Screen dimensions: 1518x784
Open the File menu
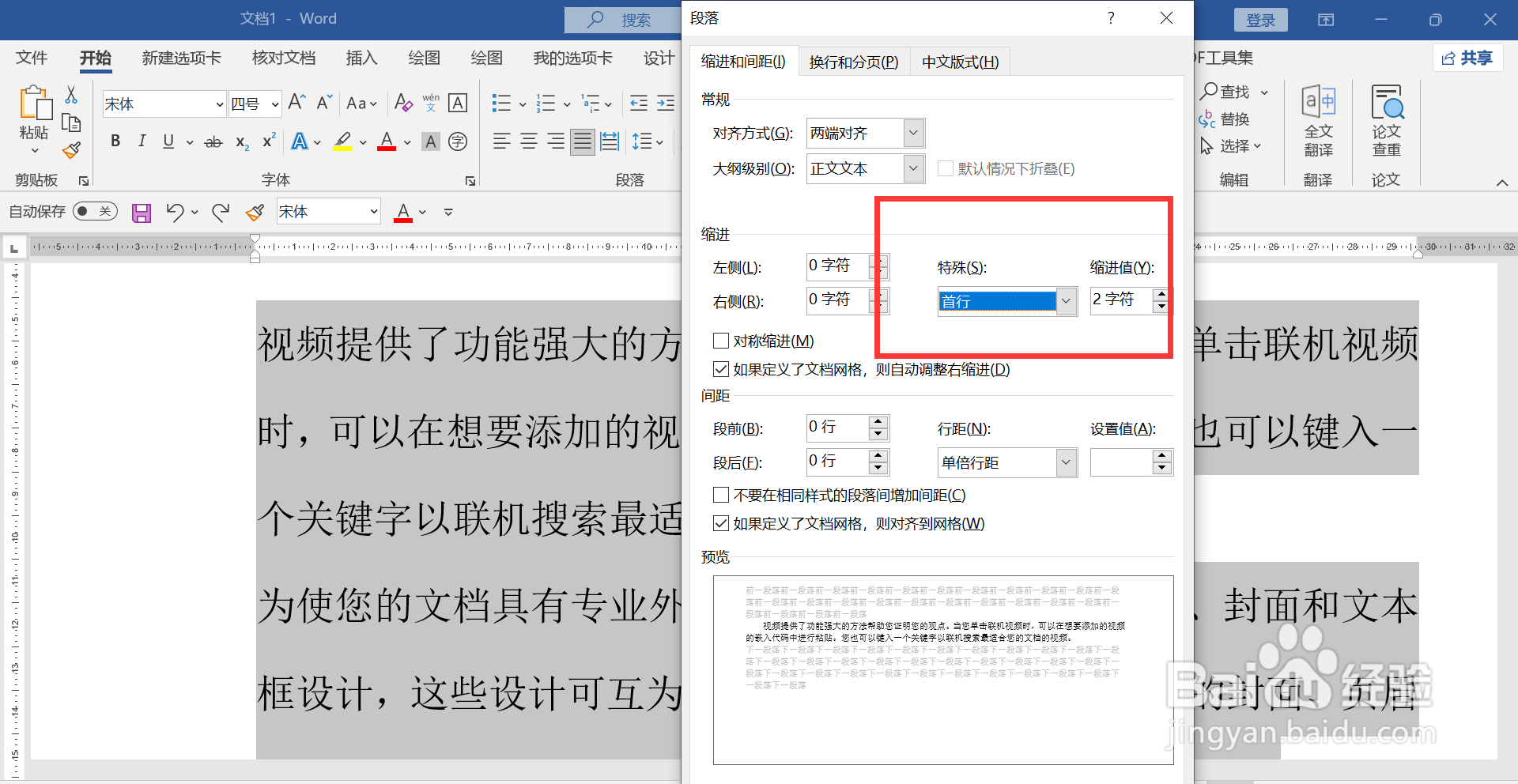pos(32,58)
